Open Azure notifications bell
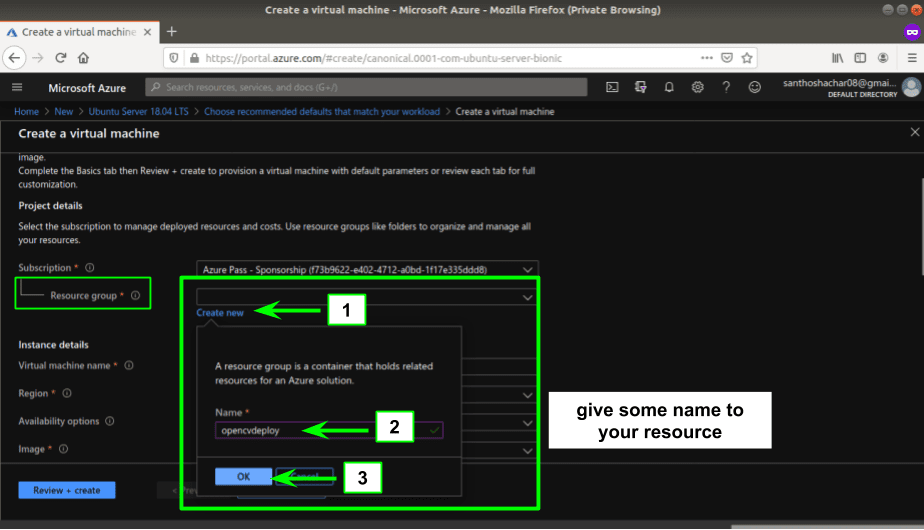This screenshot has height=530, width=924. (x=669, y=87)
